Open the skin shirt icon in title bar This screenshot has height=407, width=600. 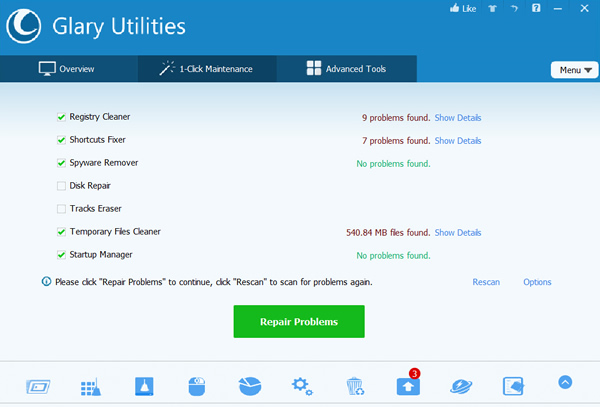click(x=492, y=8)
